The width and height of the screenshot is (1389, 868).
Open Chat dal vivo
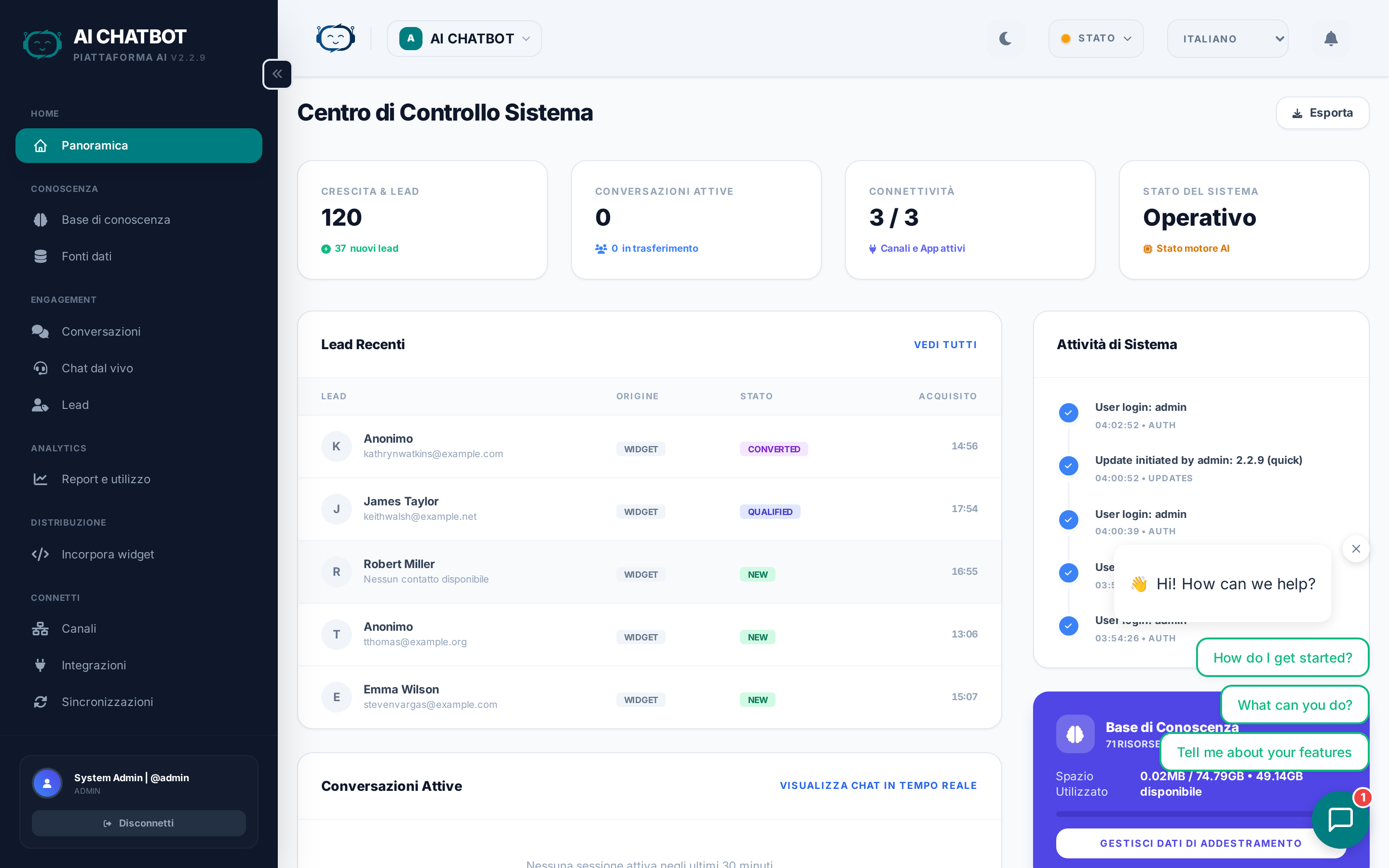(97, 368)
